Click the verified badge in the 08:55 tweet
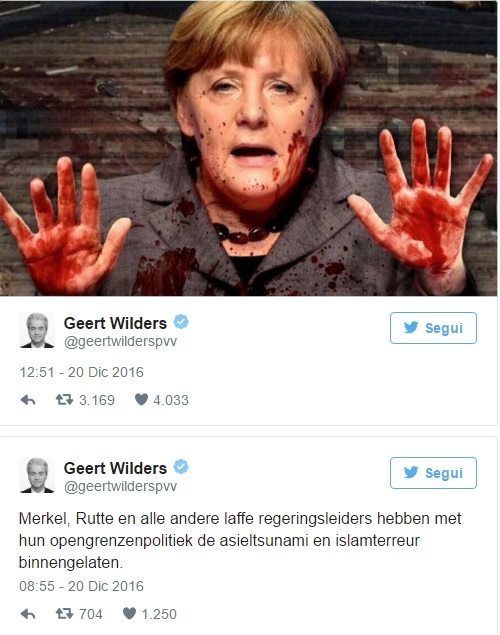Viewport: 500px width, 635px height. pos(181,467)
